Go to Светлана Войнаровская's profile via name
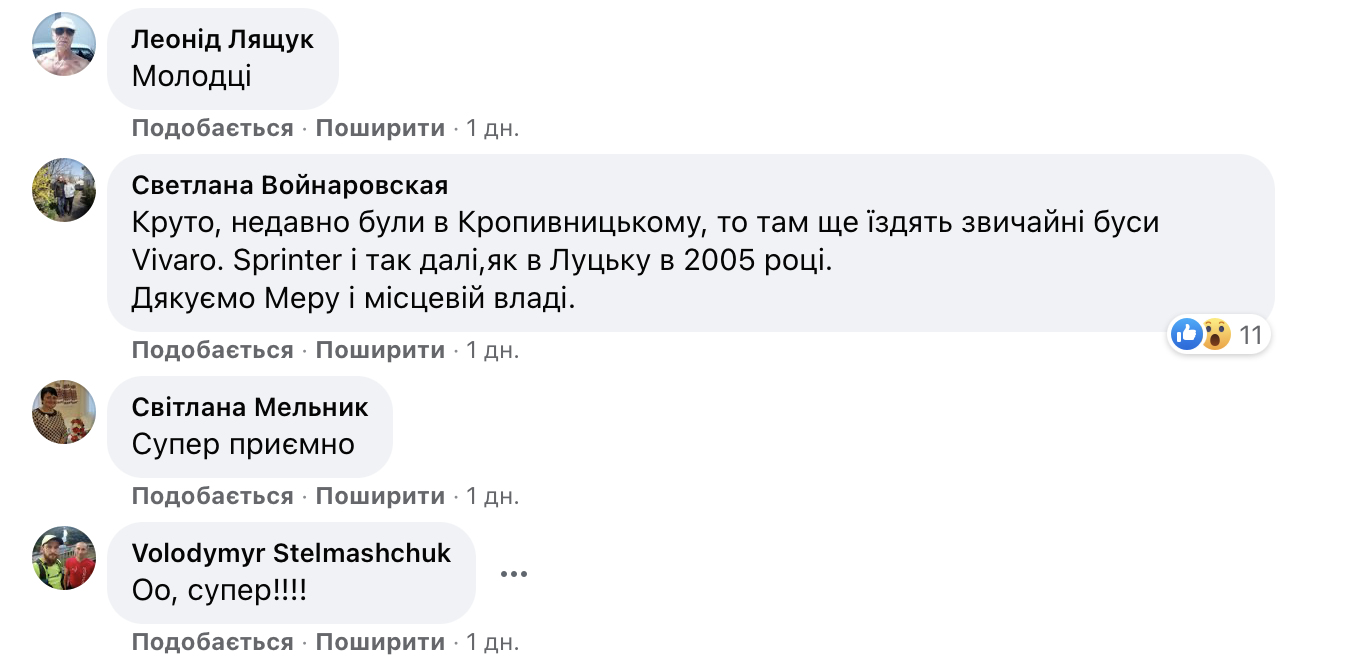 tap(290, 186)
